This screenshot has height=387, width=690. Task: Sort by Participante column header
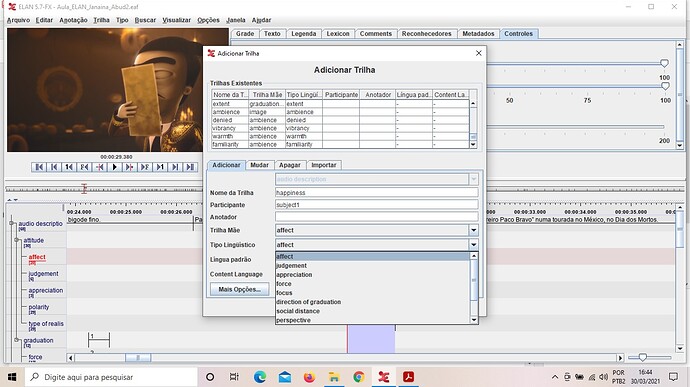coord(341,95)
